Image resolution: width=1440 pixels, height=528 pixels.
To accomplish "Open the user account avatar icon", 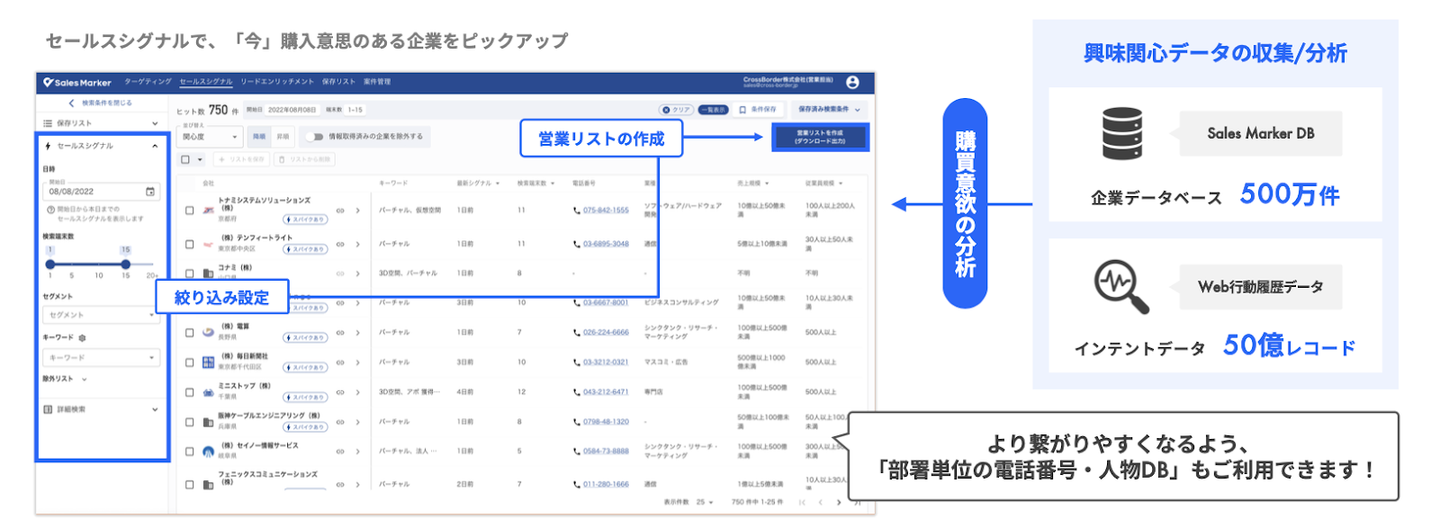I will point(852,82).
